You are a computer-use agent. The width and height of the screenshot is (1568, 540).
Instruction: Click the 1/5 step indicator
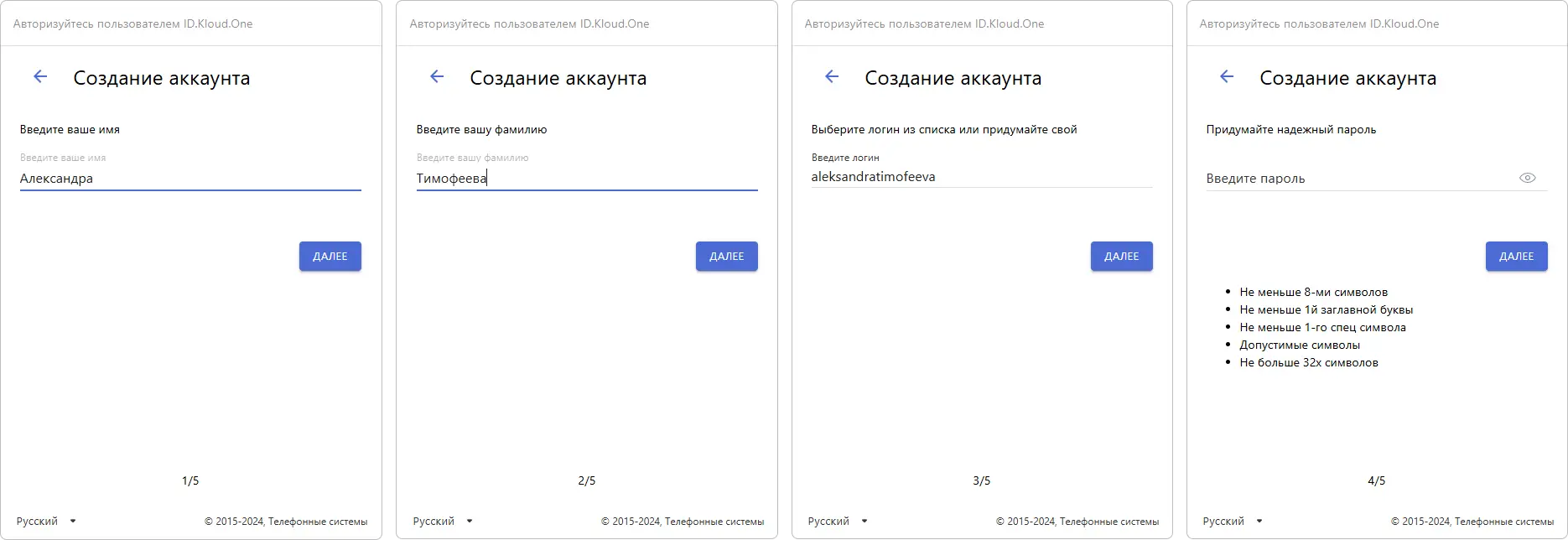[190, 480]
